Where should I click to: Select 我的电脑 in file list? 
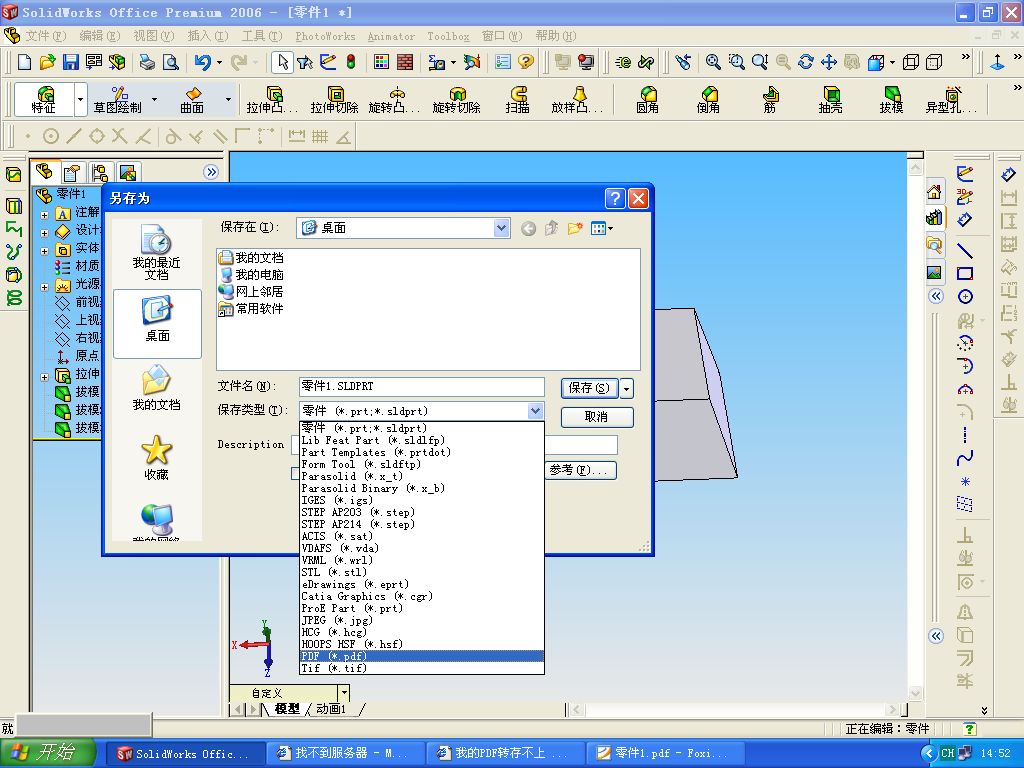(x=251, y=275)
